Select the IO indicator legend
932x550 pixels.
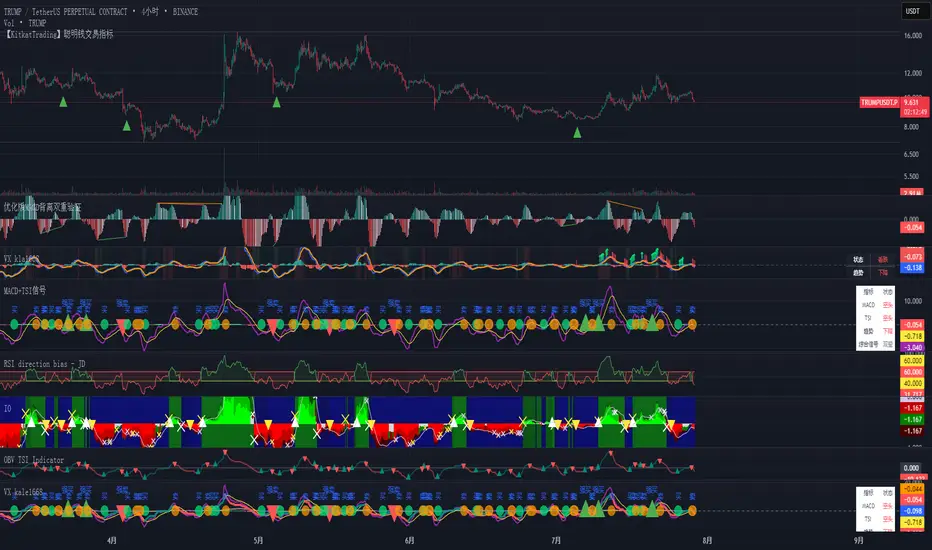7,409
